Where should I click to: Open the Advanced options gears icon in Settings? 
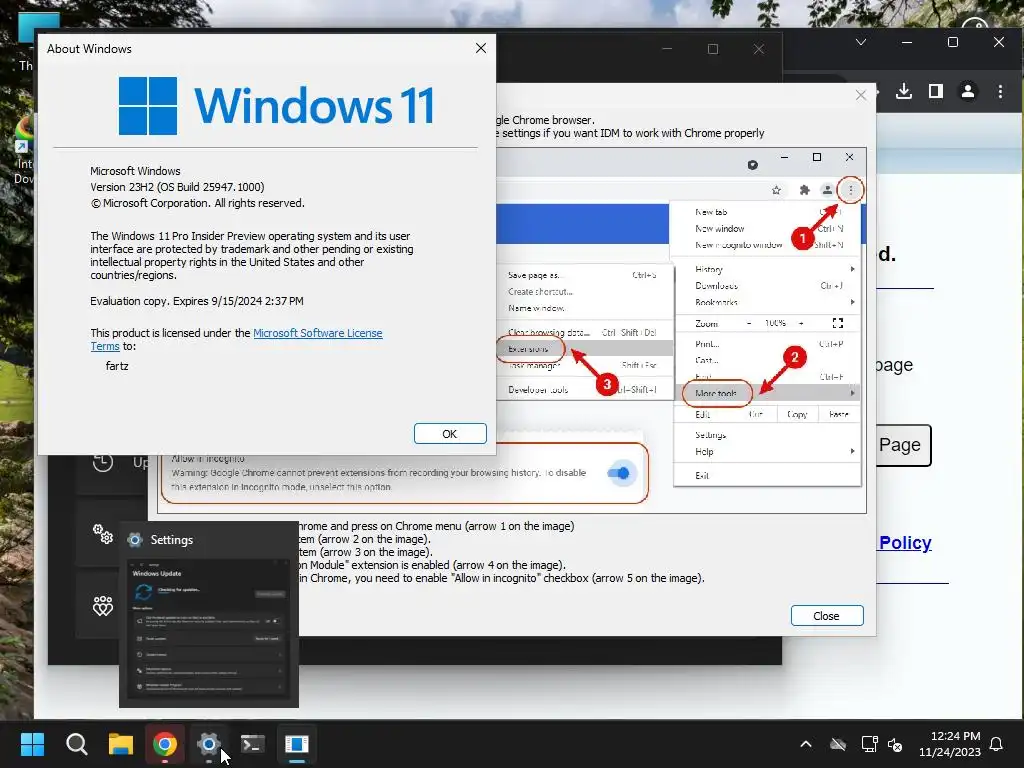103,534
